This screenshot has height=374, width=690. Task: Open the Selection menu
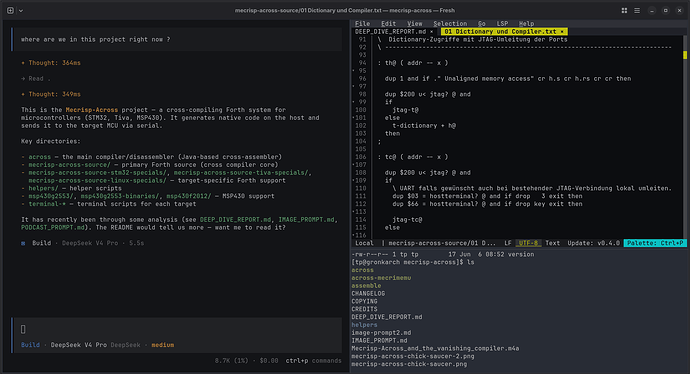click(x=450, y=24)
